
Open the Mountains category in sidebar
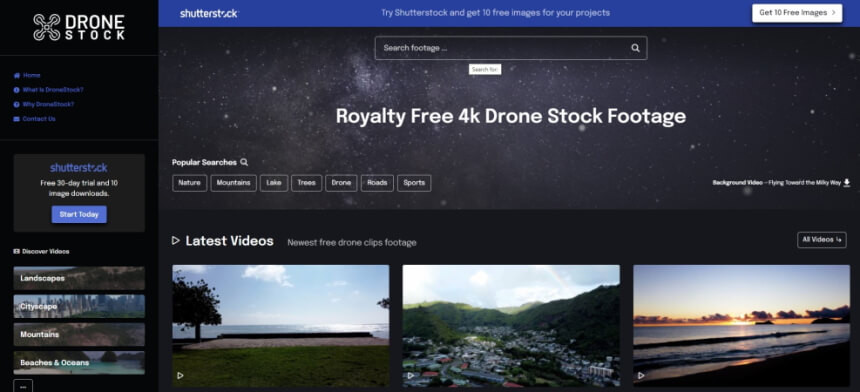[x=79, y=334]
